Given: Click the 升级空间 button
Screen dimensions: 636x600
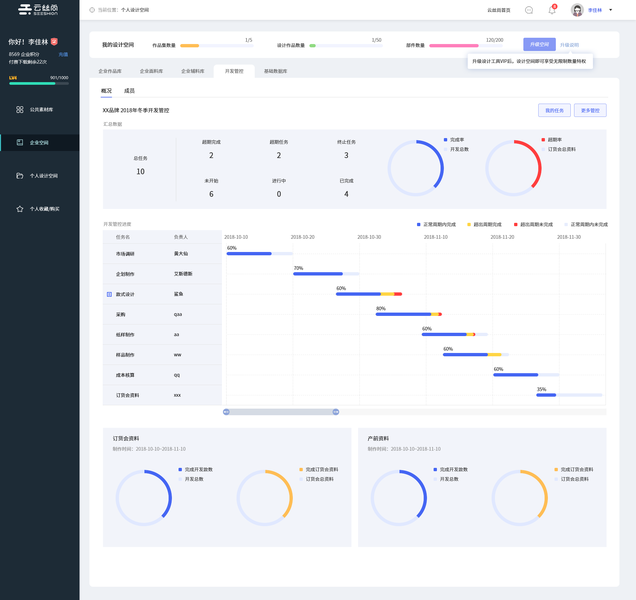Looking at the screenshot, I should 539,44.
